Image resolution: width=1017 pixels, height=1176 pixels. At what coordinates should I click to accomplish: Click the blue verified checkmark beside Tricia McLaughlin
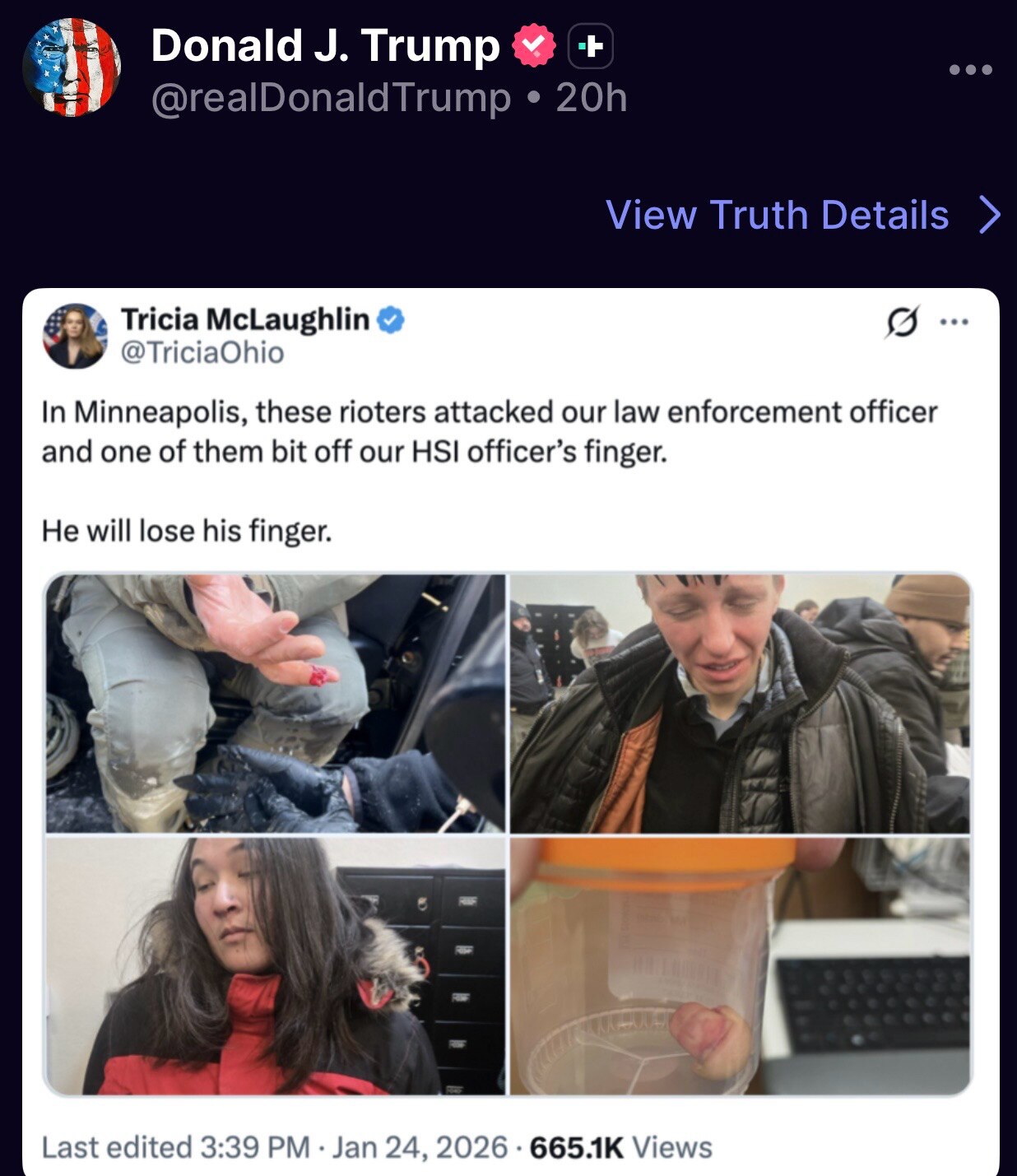coord(391,320)
